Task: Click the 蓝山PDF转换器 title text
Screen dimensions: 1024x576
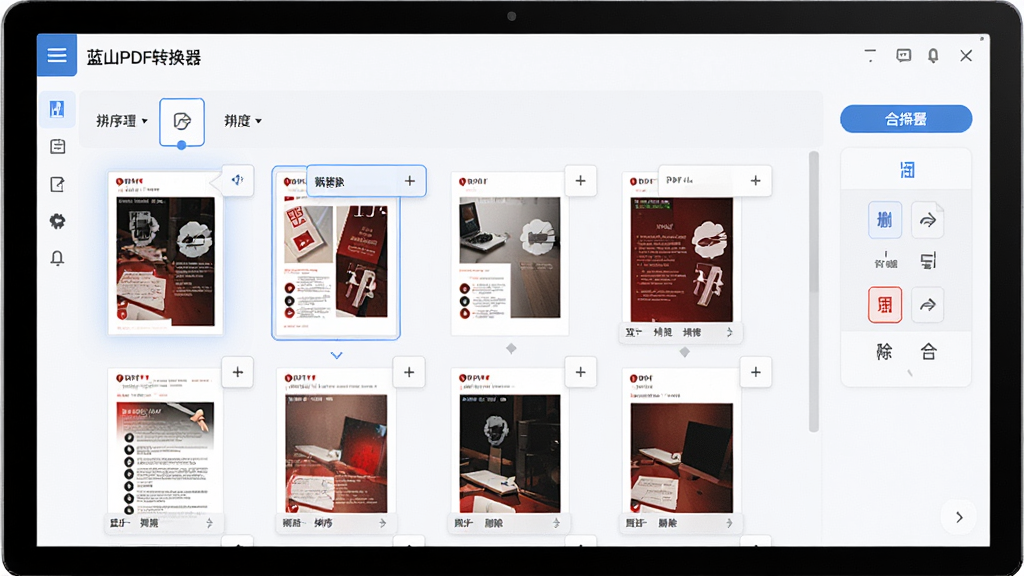Action: pos(144,57)
